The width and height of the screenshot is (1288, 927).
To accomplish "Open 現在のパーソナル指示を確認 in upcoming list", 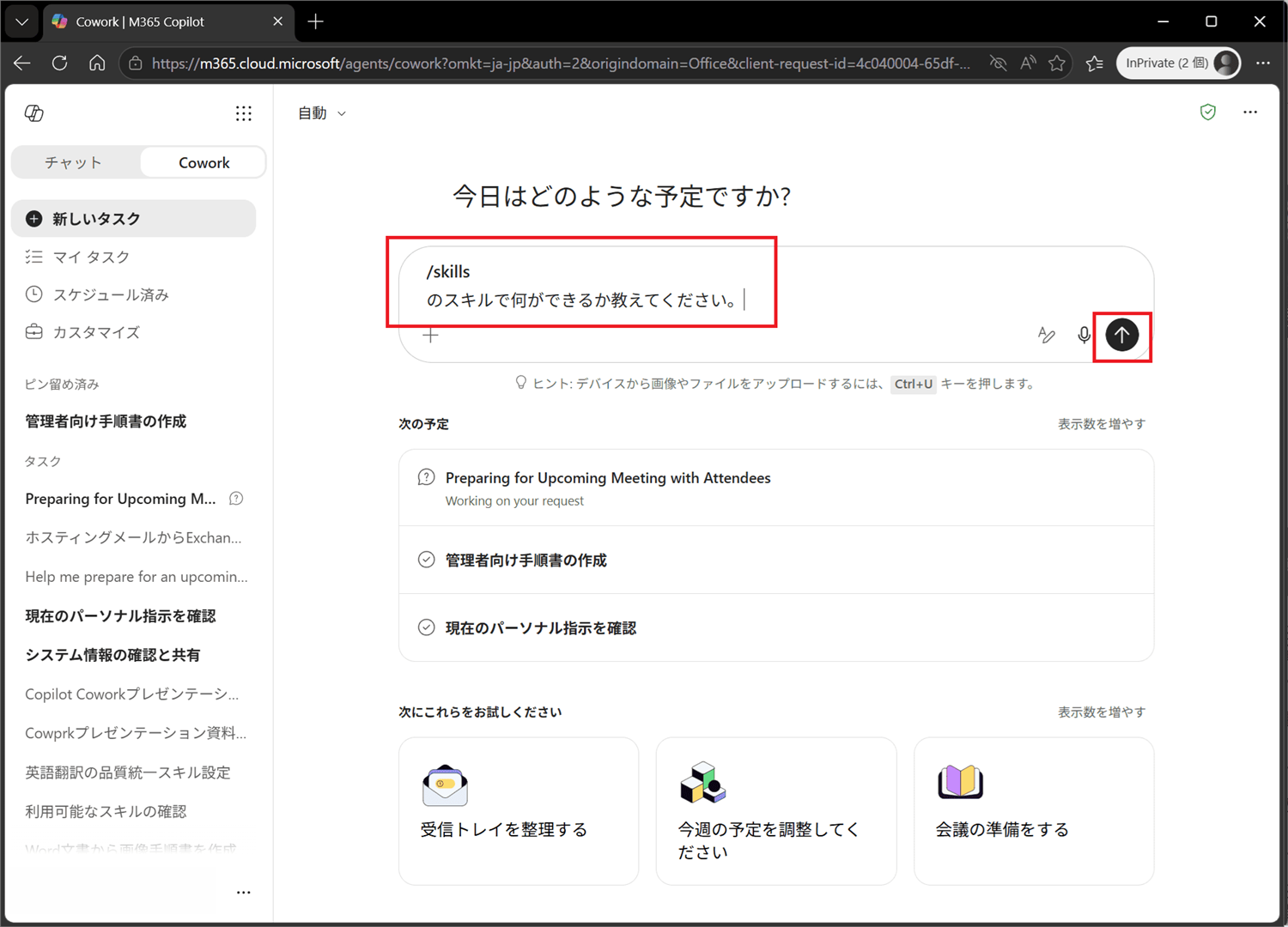I will coord(776,628).
